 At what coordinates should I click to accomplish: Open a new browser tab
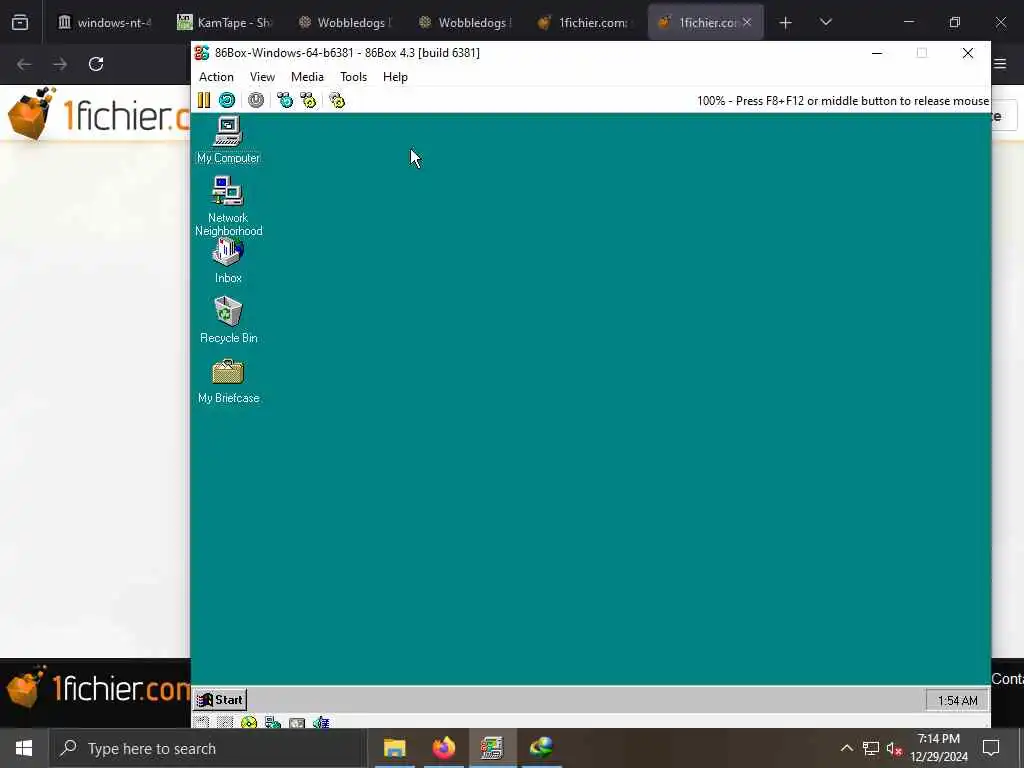coord(785,23)
